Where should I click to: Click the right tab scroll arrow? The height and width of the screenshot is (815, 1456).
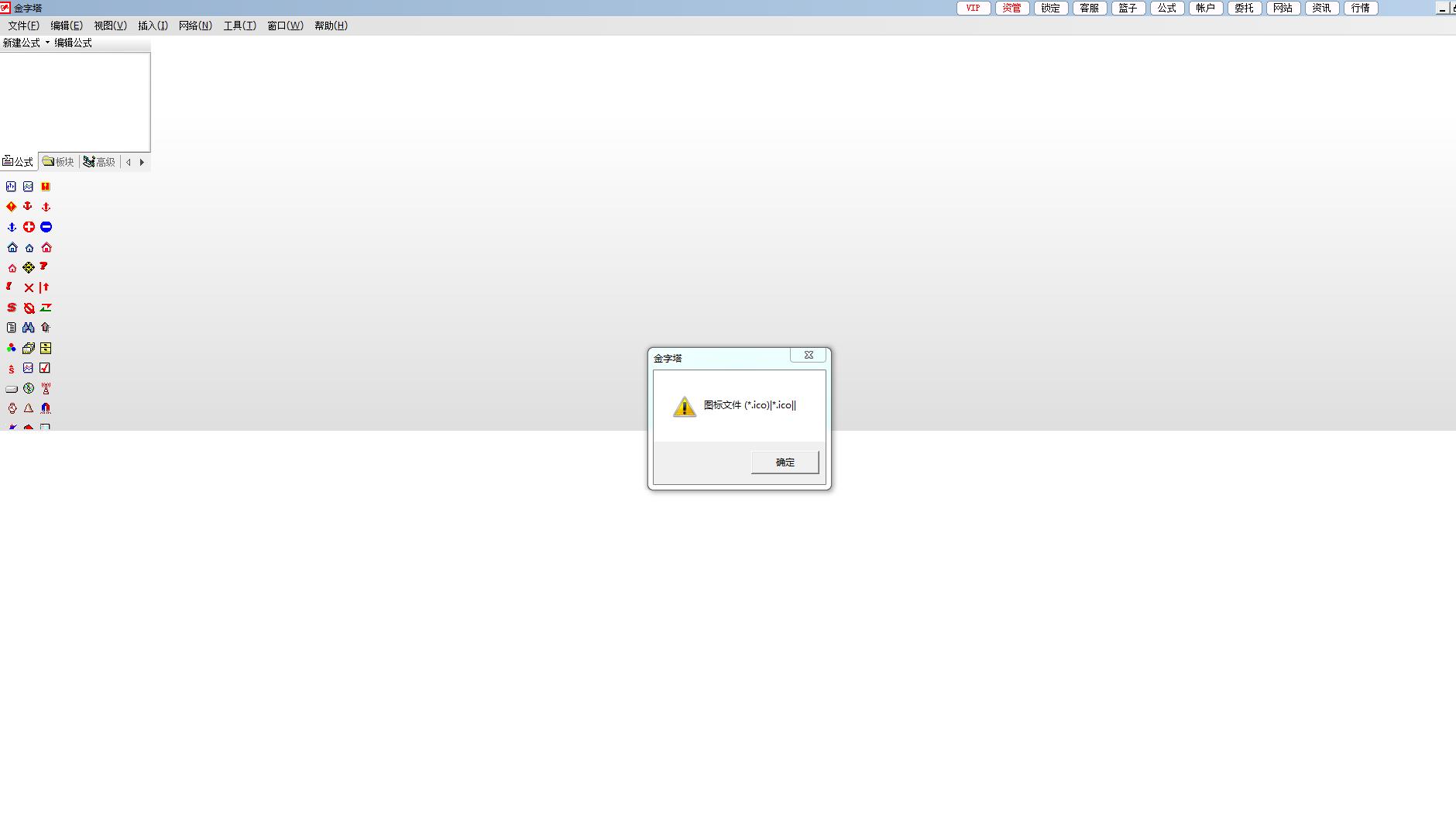(142, 162)
